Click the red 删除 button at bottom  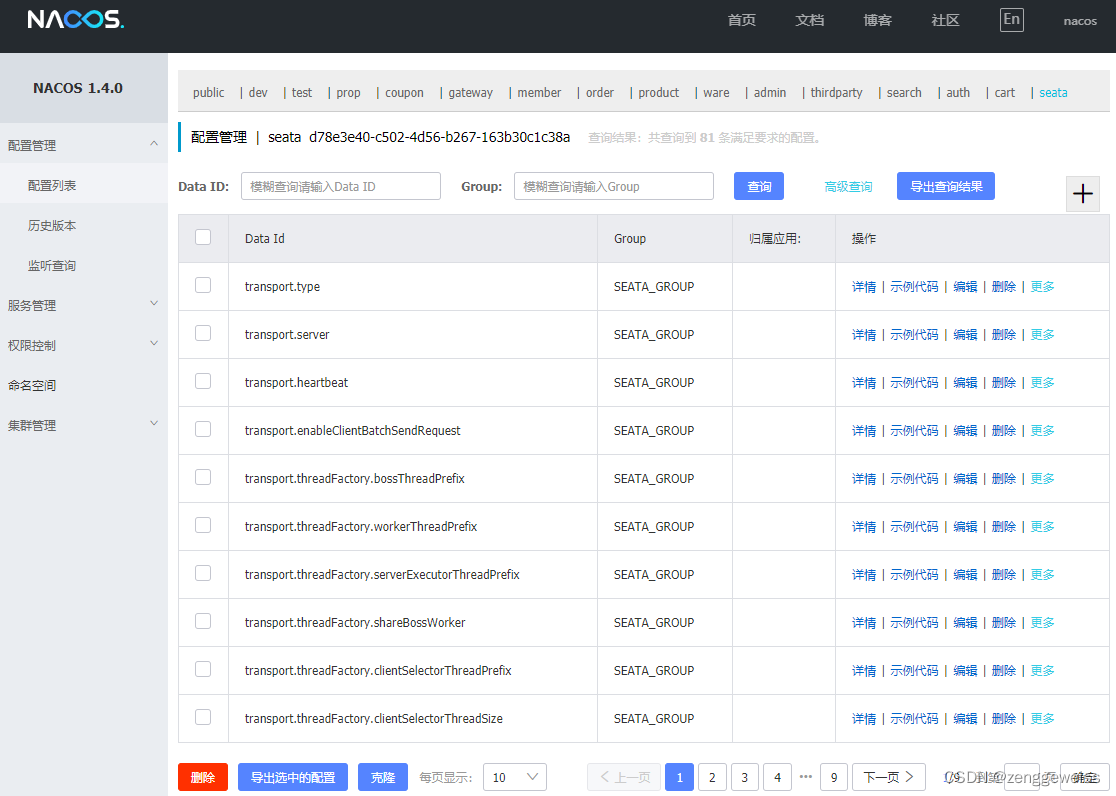pos(203,777)
